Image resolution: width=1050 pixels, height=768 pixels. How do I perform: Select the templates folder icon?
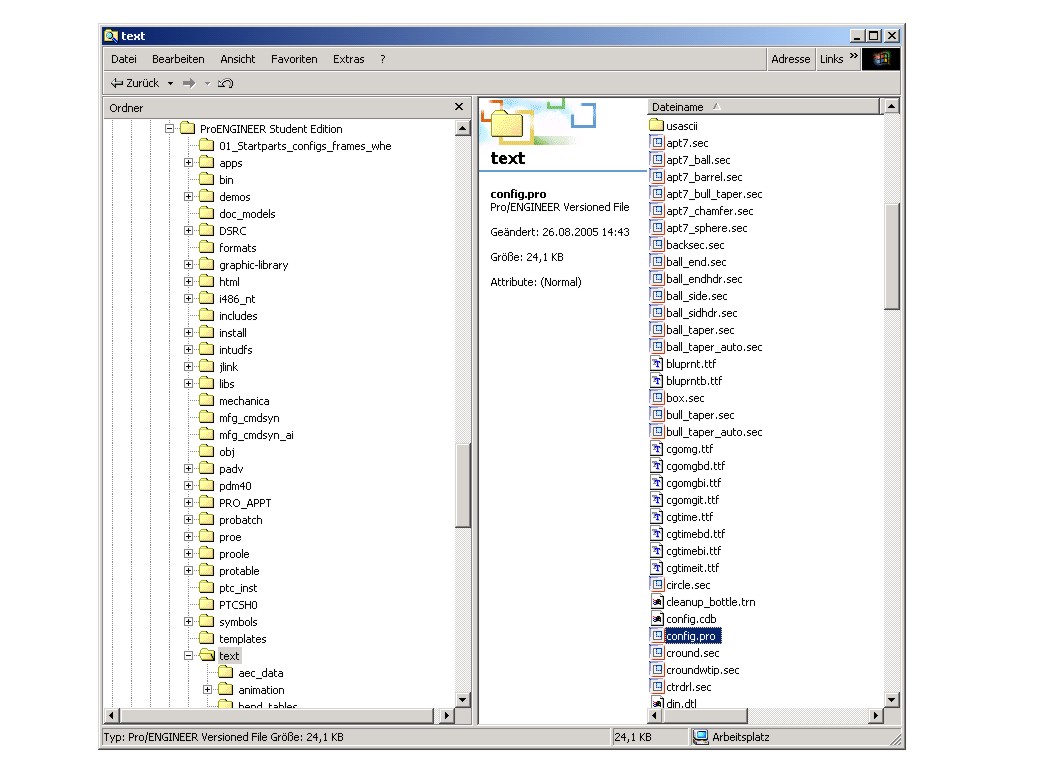pos(207,639)
